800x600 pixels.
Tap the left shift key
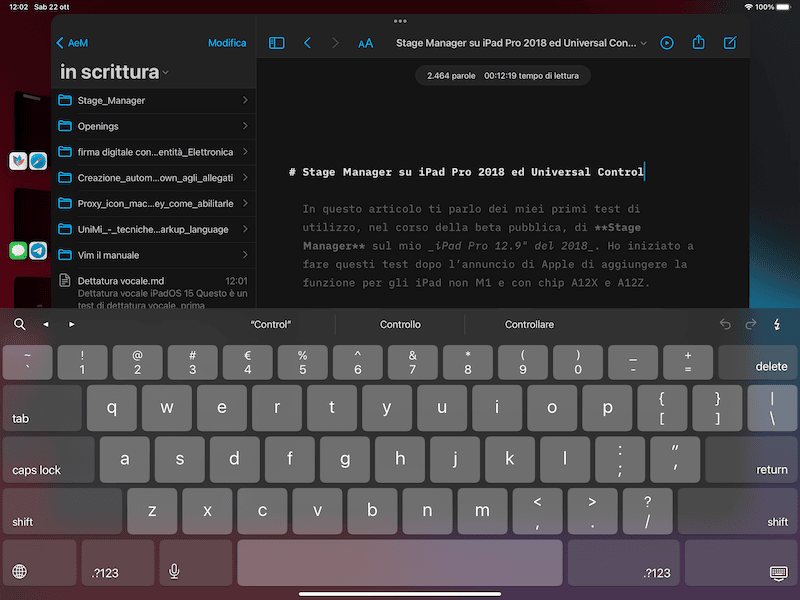pos(62,511)
